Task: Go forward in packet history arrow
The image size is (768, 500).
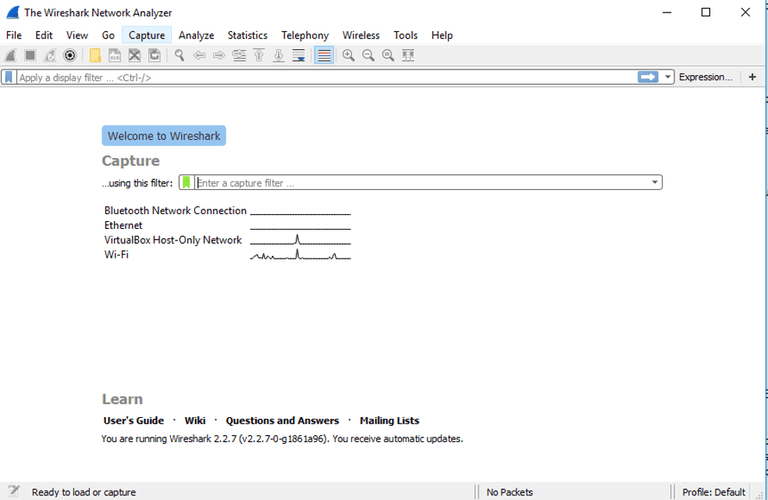Action: [x=219, y=55]
